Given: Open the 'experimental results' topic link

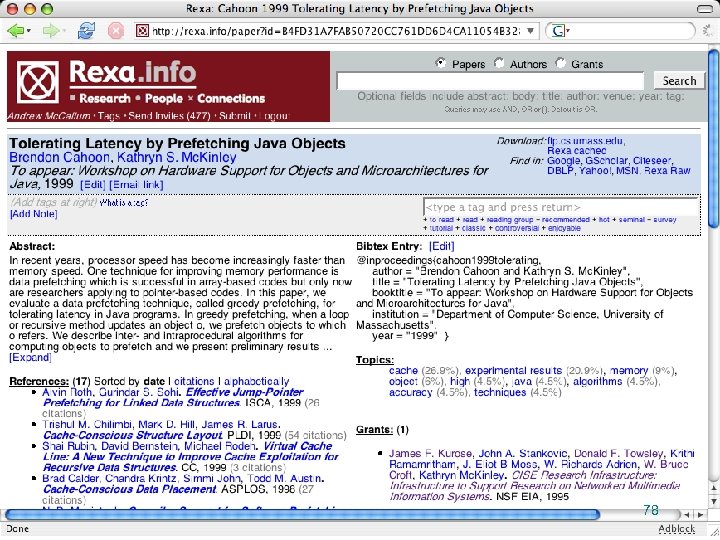Looking at the screenshot, I should pos(513,371).
